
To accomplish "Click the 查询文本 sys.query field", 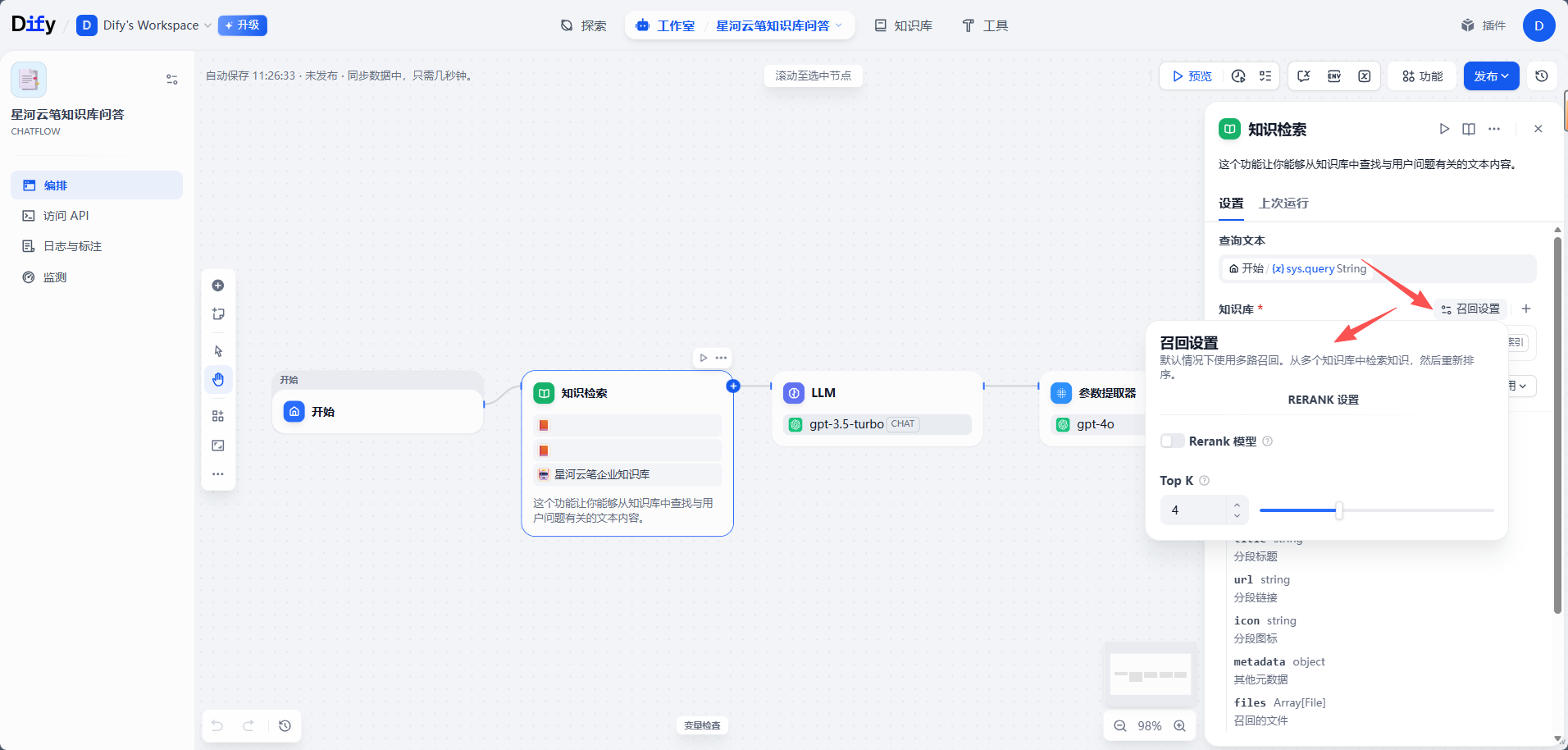I will tap(1378, 268).
